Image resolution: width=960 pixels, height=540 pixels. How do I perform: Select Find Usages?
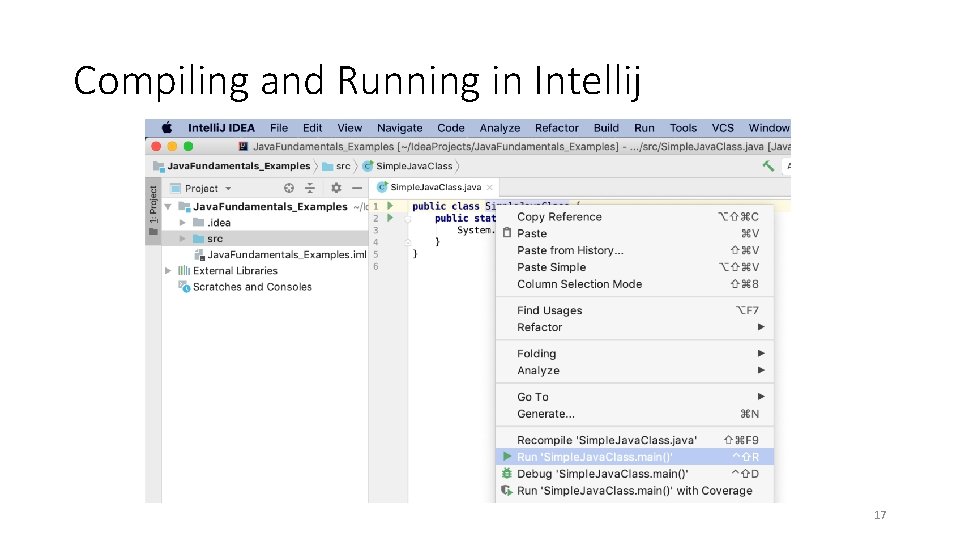(x=634, y=310)
